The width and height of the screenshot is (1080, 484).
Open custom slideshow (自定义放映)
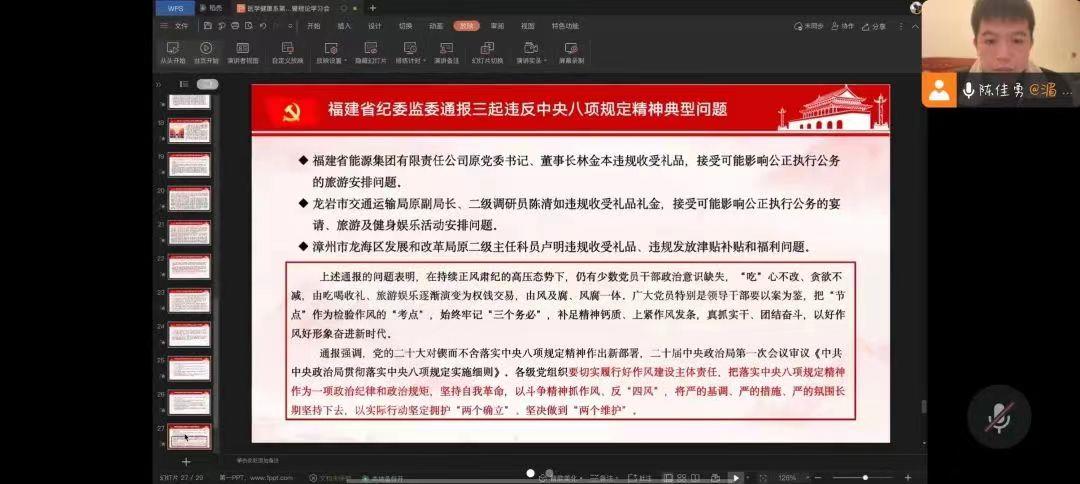[287, 52]
